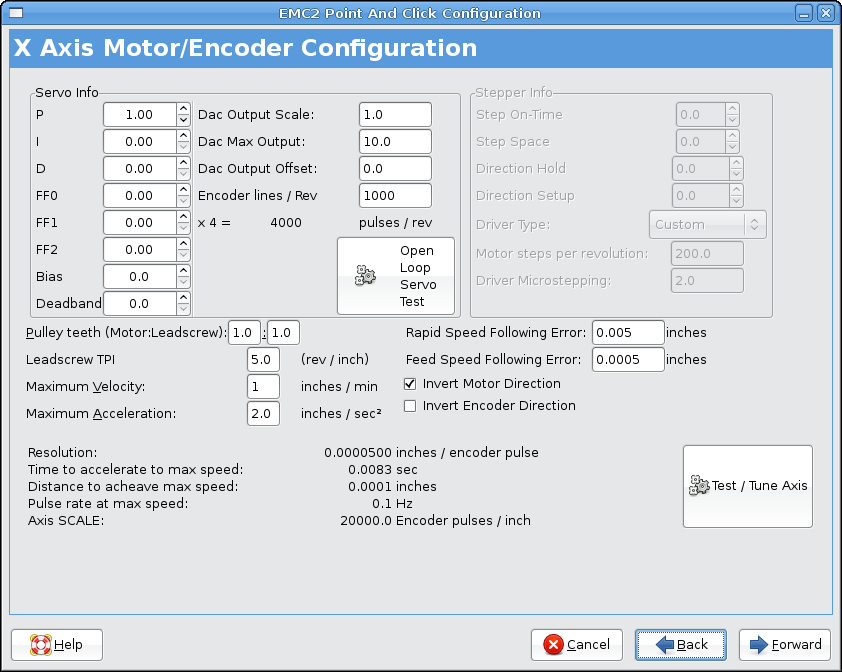Image resolution: width=842 pixels, height=672 pixels.
Task: Click the Test / Tune Axis button
Action: point(747,486)
